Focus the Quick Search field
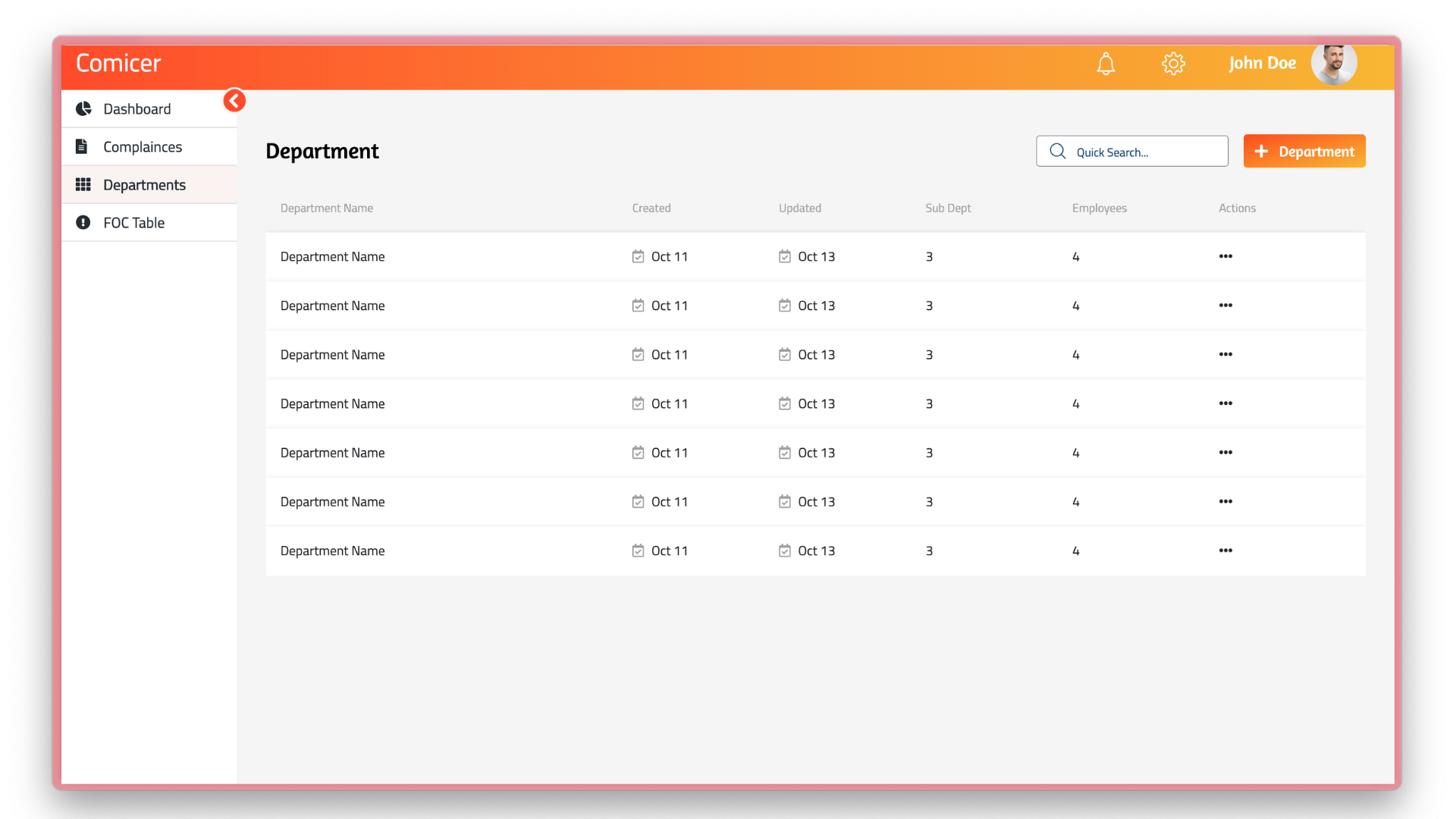 click(x=1132, y=151)
